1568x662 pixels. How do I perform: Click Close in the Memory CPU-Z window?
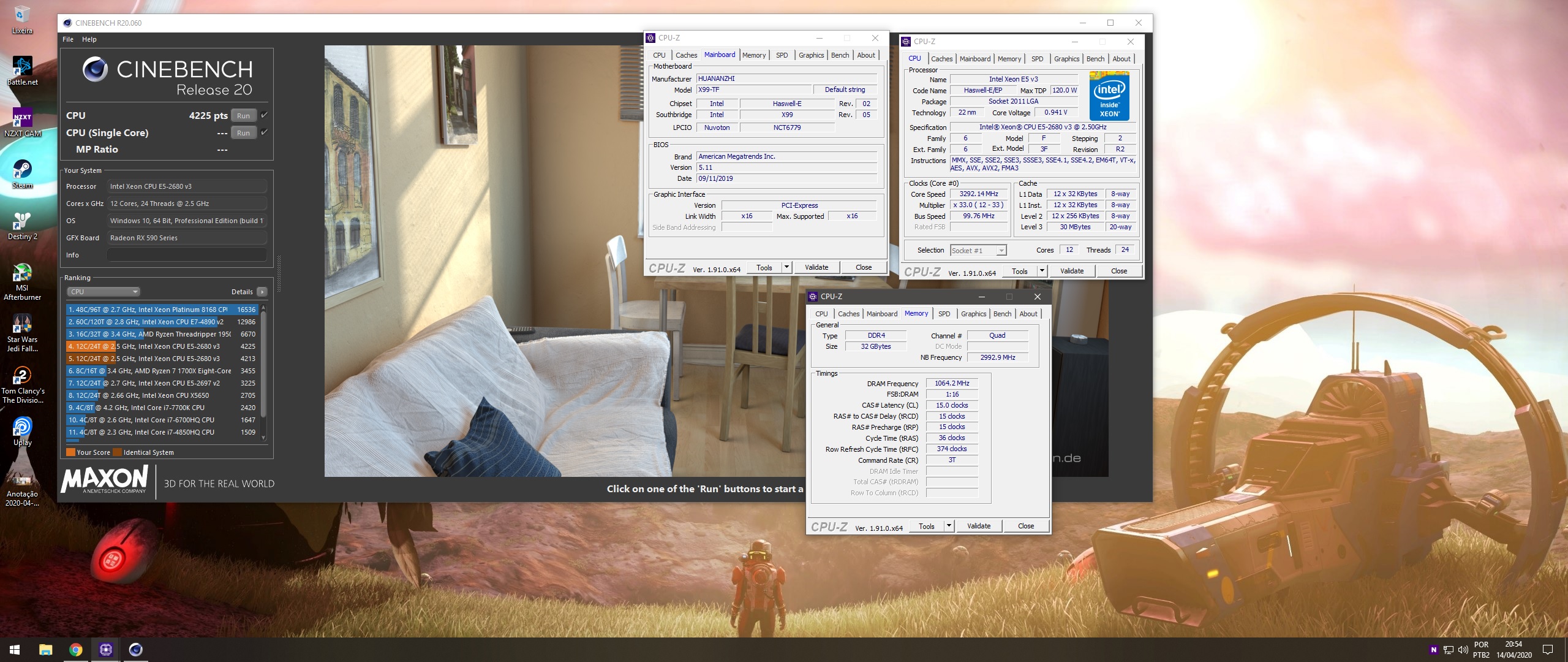click(x=1026, y=526)
